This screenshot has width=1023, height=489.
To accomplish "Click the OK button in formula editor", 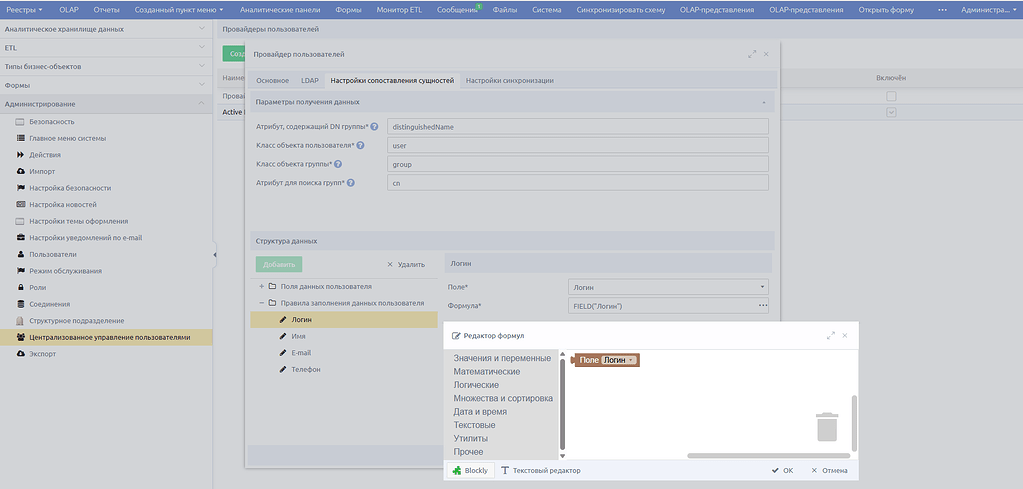I will (782, 470).
